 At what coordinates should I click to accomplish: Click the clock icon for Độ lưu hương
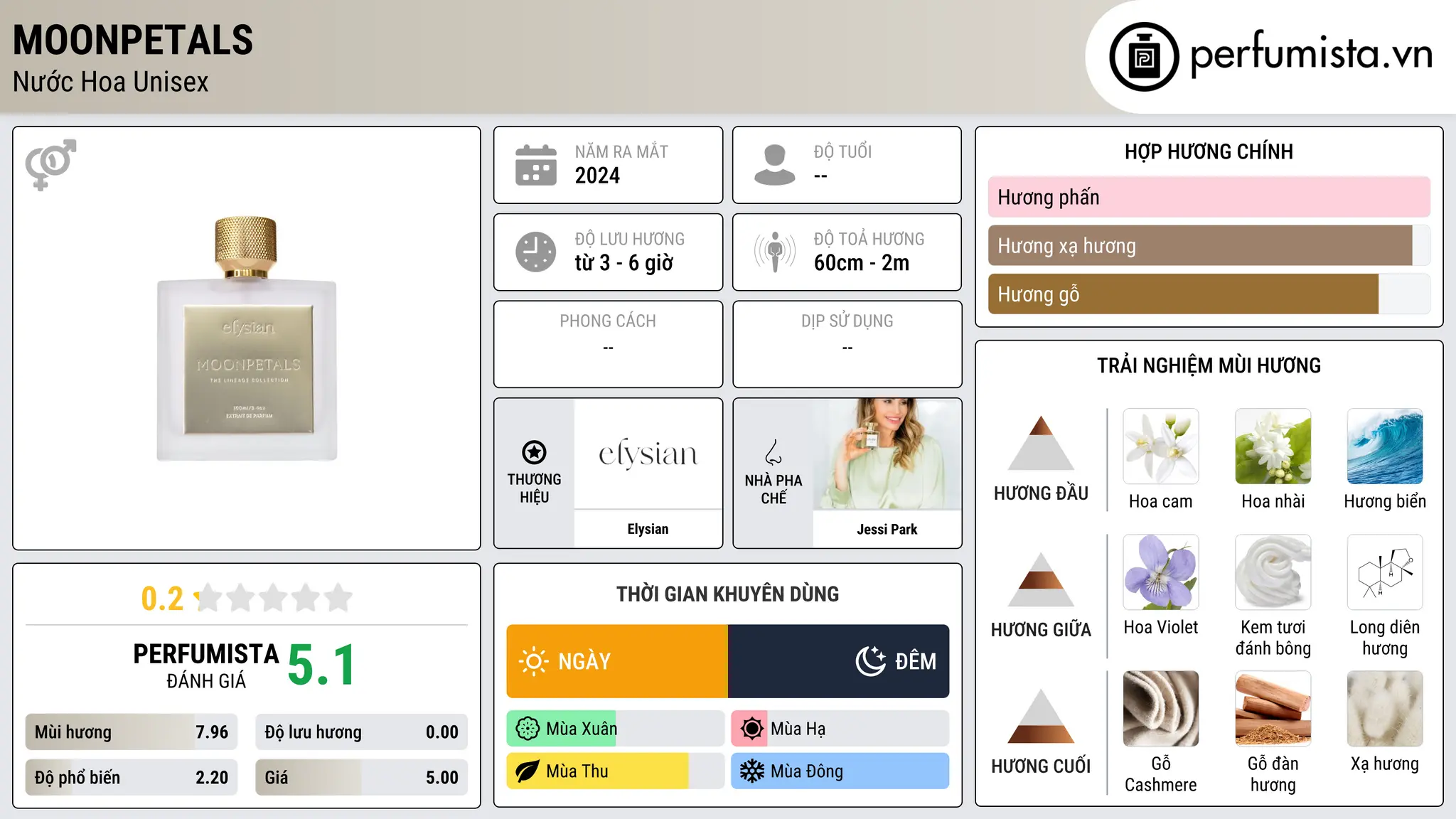pyautogui.click(x=536, y=252)
